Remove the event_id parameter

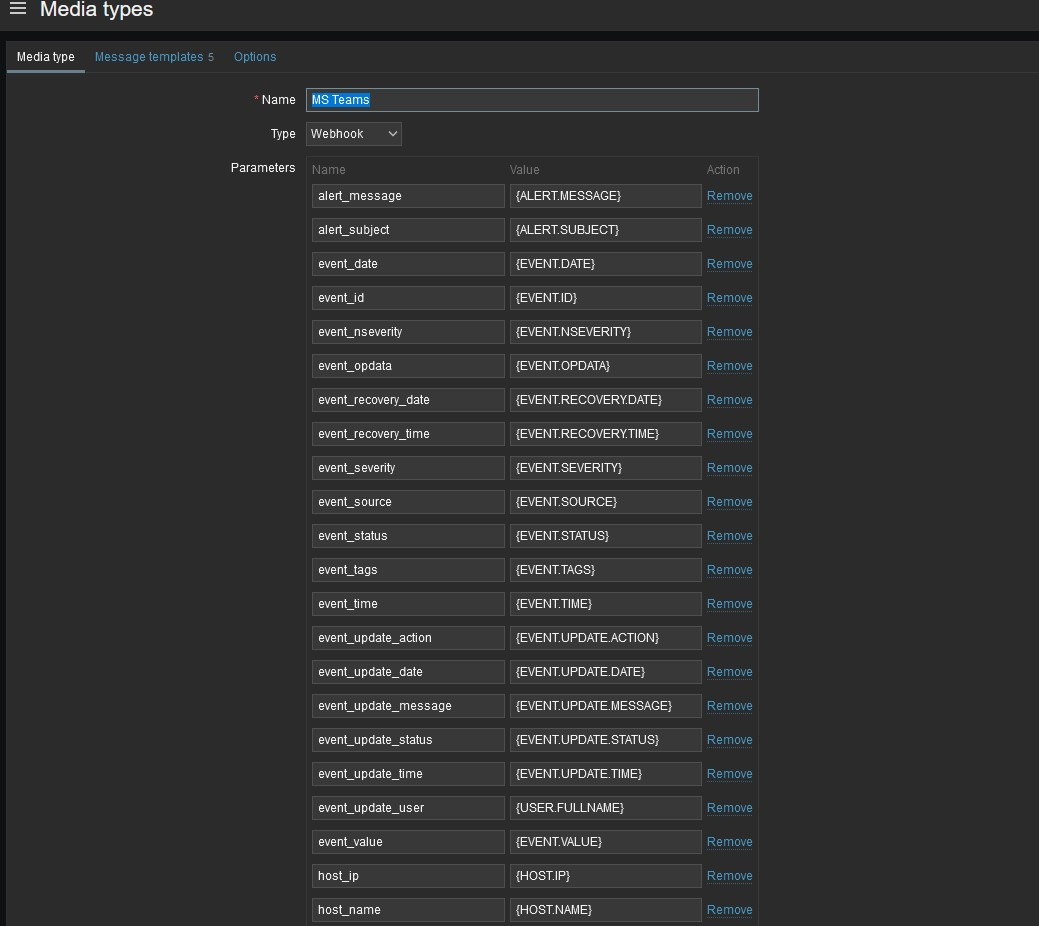(729, 298)
